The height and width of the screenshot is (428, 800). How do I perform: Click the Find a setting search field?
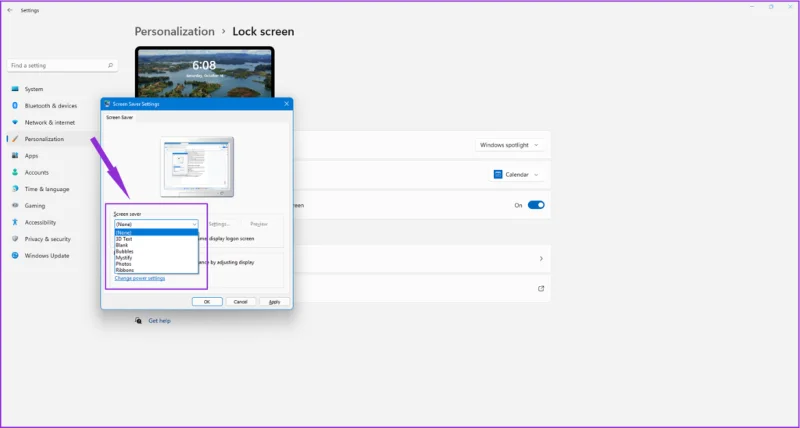[x=62, y=65]
